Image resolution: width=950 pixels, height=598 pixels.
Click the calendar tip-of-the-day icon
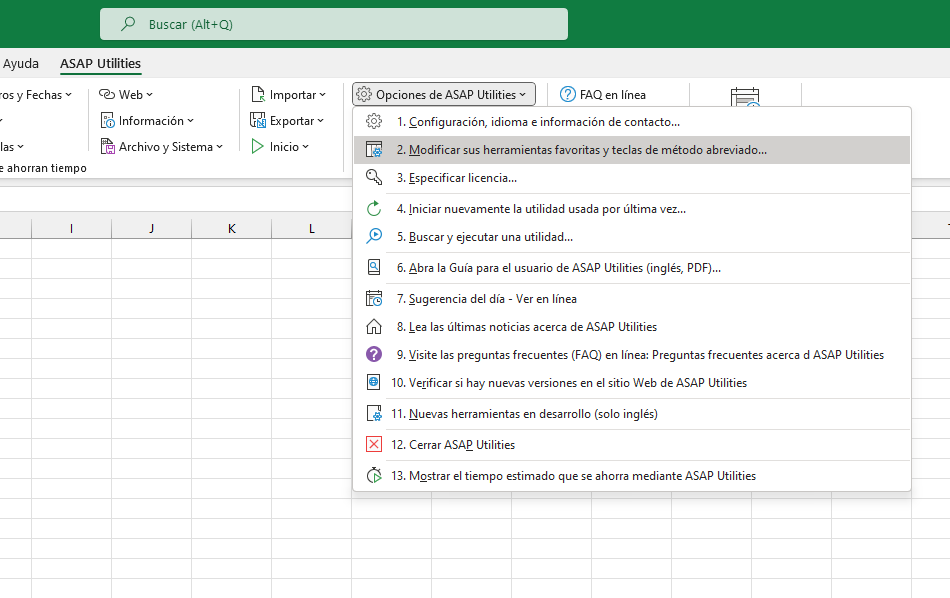coord(374,299)
